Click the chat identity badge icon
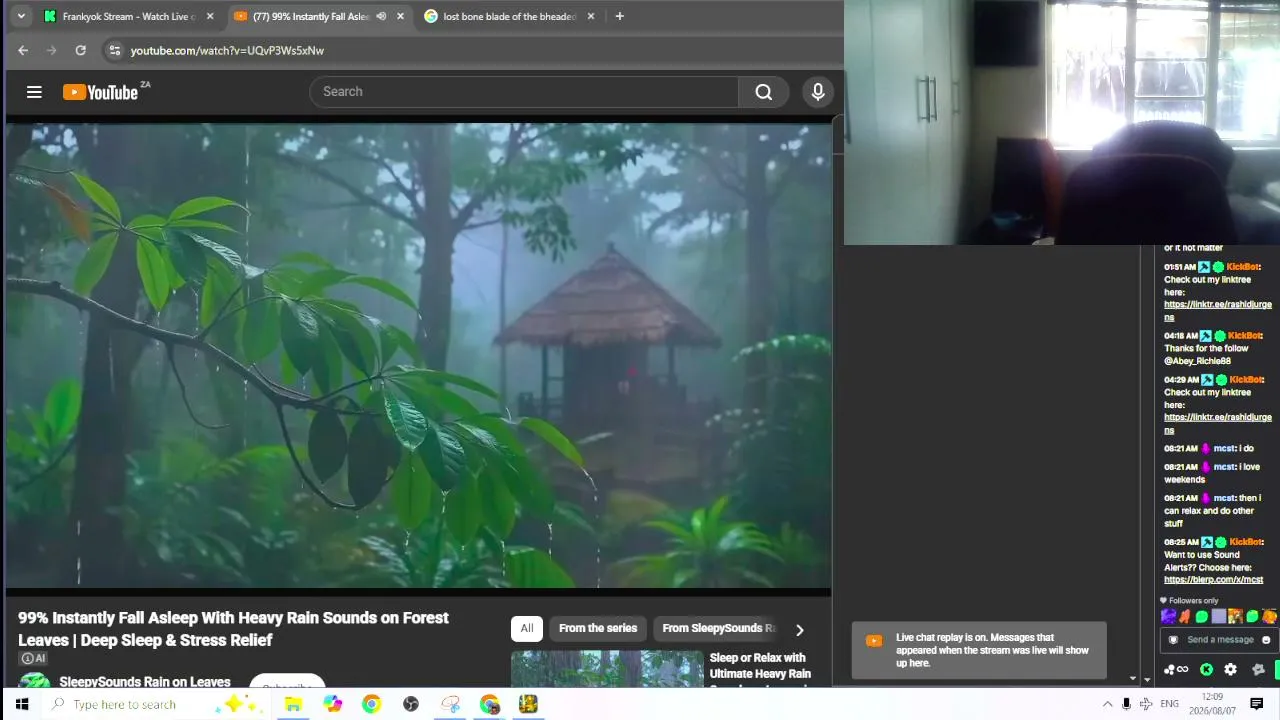 click(x=1173, y=640)
